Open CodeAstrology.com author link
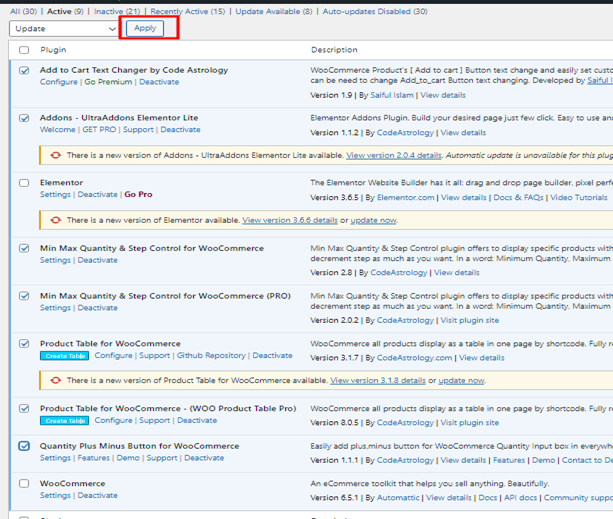The image size is (613, 519). coord(414,358)
